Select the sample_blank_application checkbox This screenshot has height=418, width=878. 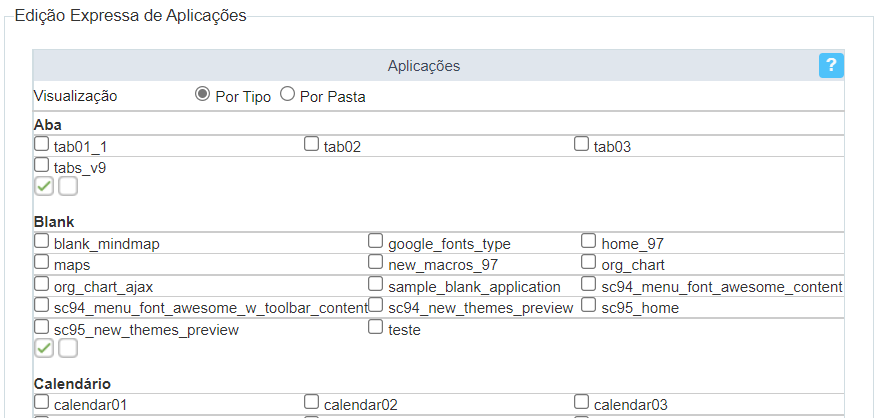[376, 285]
